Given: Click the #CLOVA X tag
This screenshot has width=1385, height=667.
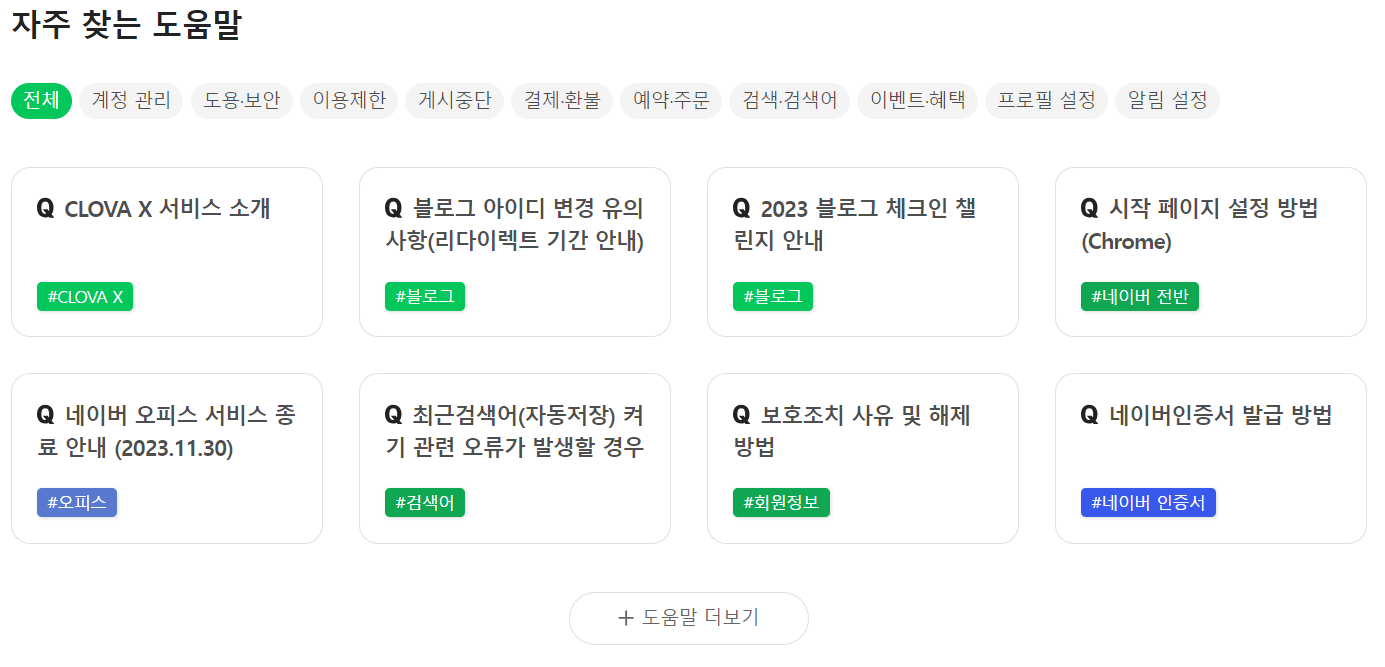Looking at the screenshot, I should [85, 296].
